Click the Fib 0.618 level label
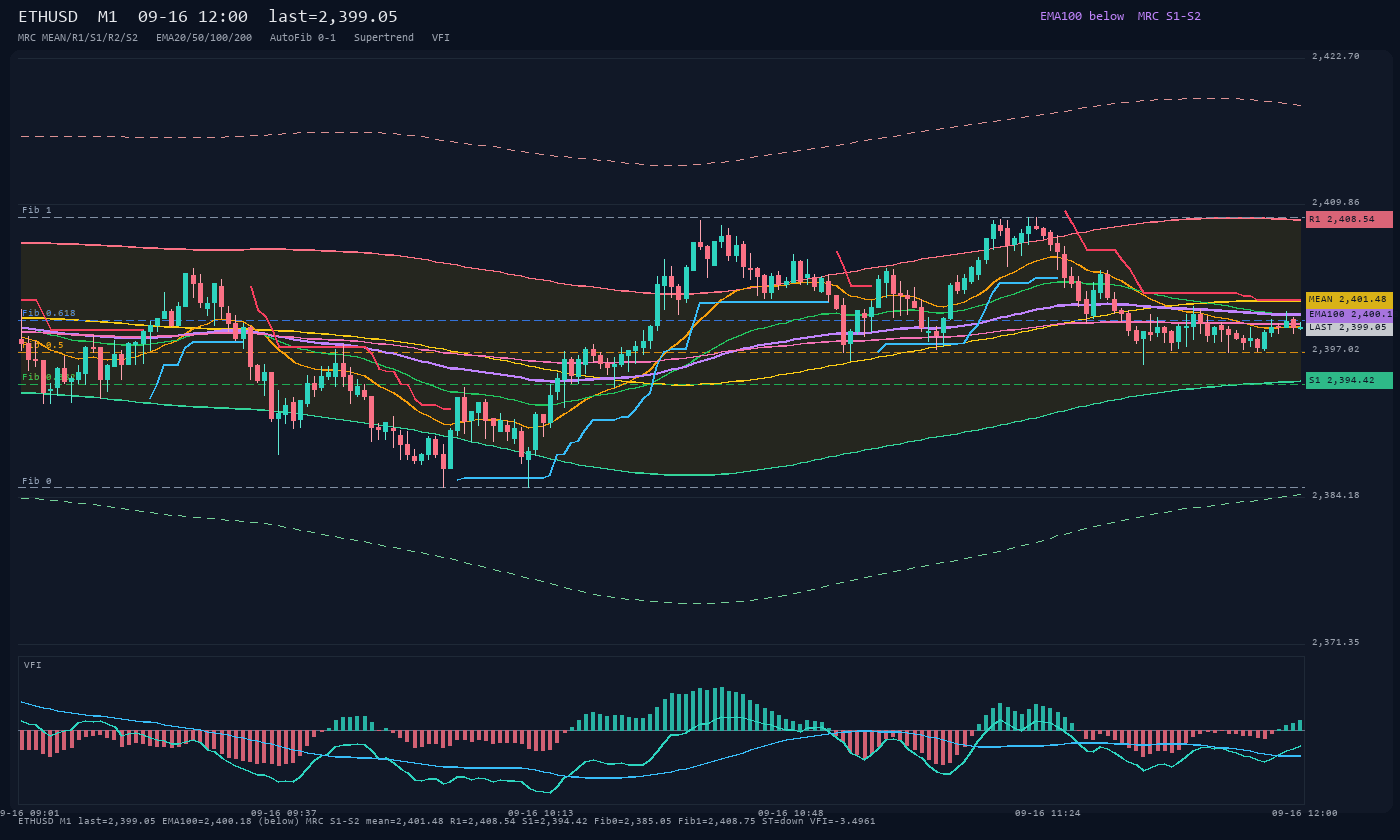The image size is (1400, 840). click(x=49, y=313)
